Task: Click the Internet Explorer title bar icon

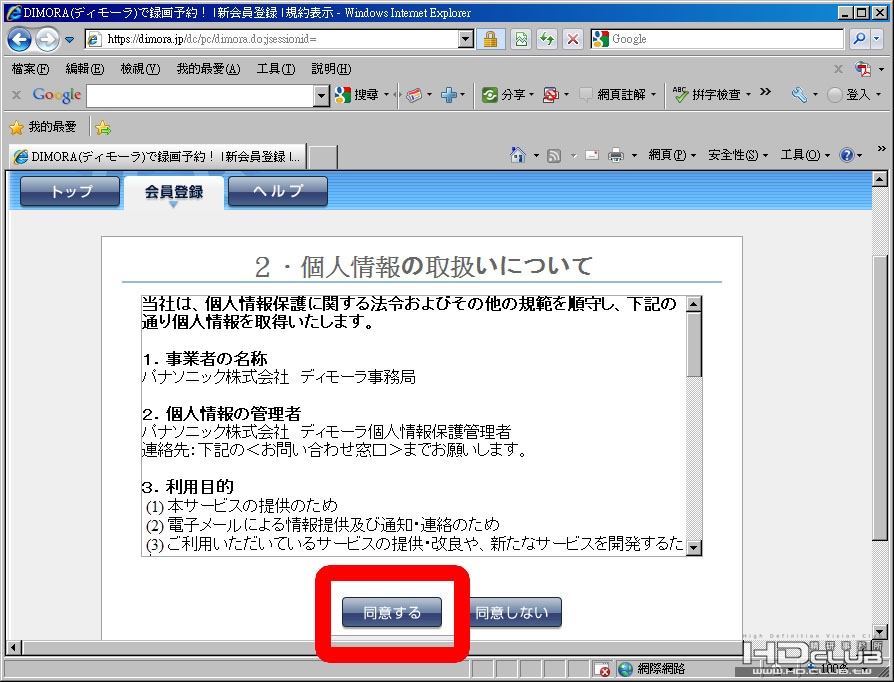Action: [14, 13]
